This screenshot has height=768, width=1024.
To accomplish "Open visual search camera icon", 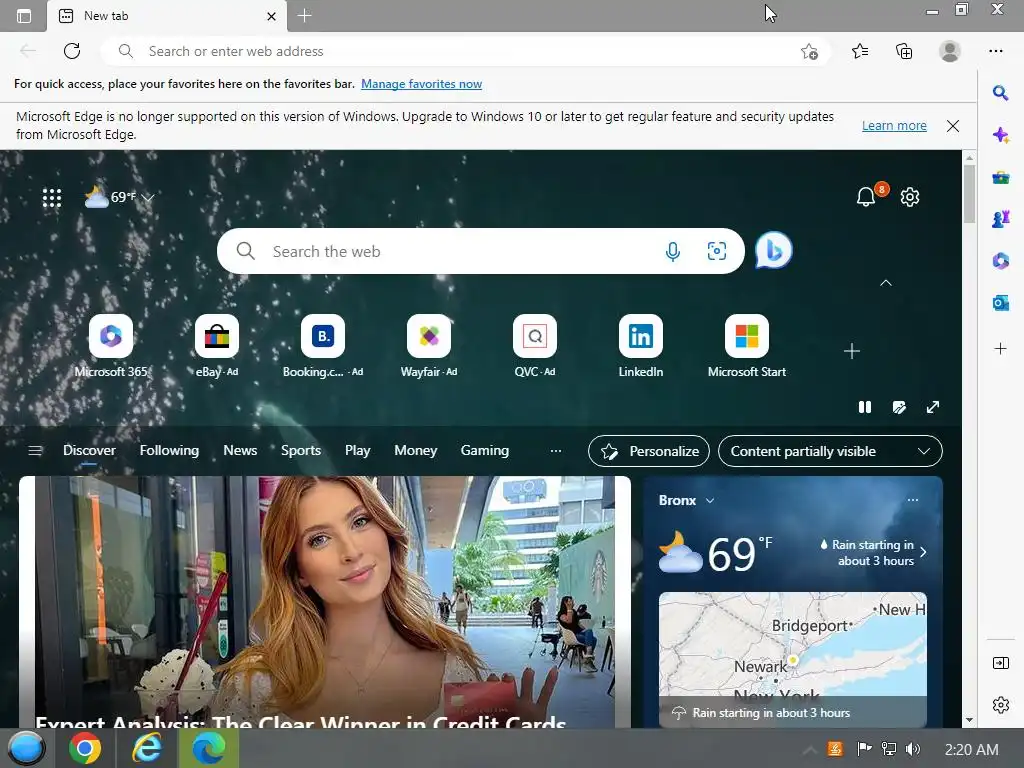I will tap(716, 251).
